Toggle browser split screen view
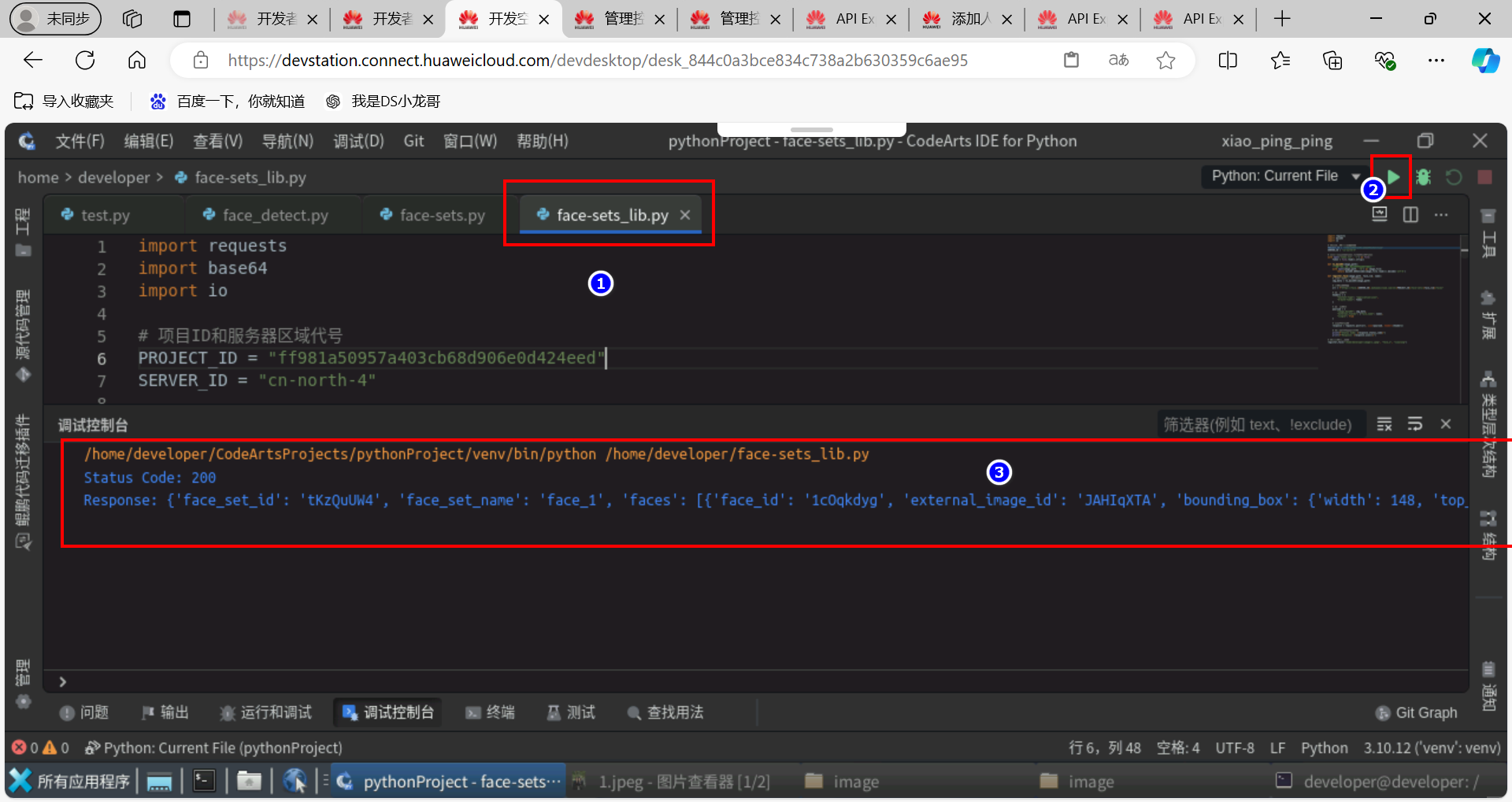The image size is (1512, 802). point(1227,61)
